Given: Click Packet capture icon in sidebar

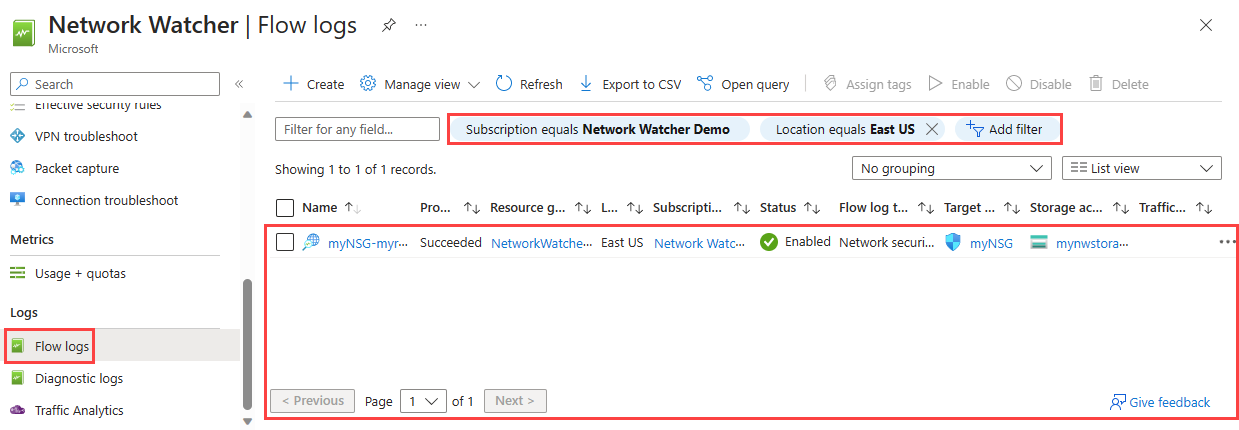Looking at the screenshot, I should (x=17, y=168).
